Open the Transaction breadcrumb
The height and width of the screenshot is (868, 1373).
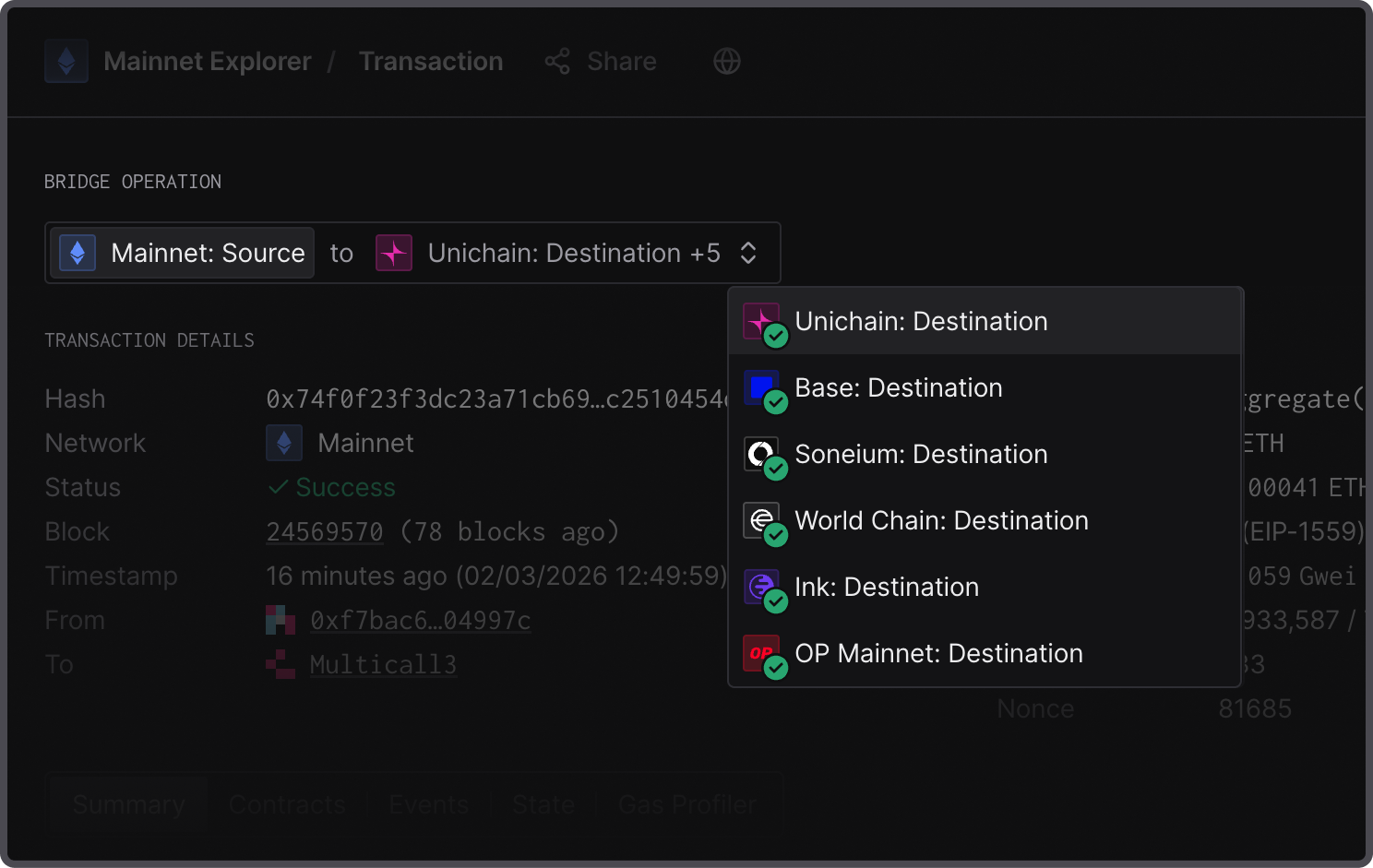pyautogui.click(x=431, y=61)
